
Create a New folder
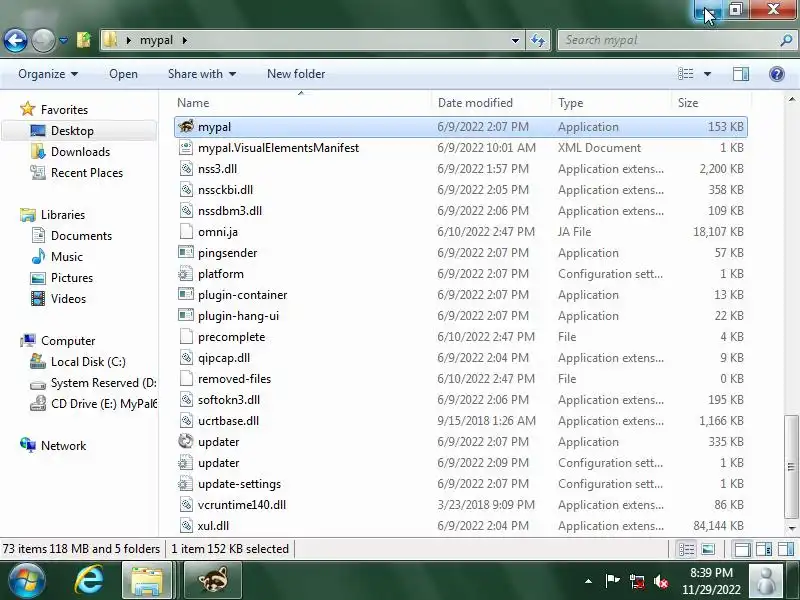click(x=296, y=74)
